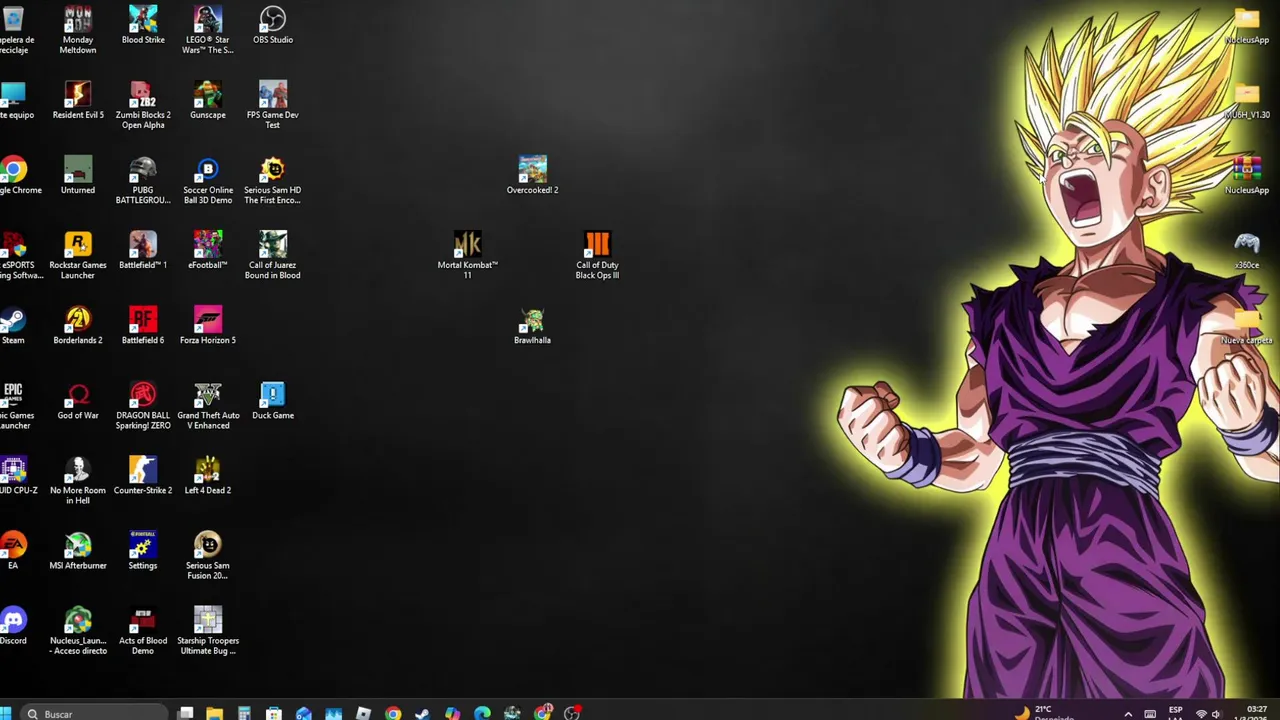The width and height of the screenshot is (1280, 720).
Task: Select the Acts of Blood Demo icon
Action: [143, 630]
